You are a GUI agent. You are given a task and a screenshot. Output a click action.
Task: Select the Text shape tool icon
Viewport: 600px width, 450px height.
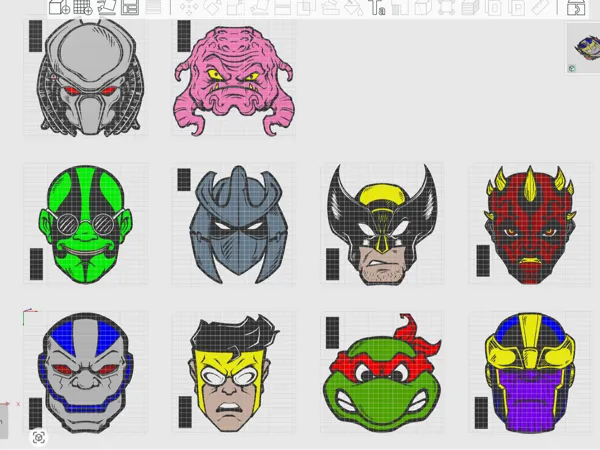(377, 7)
